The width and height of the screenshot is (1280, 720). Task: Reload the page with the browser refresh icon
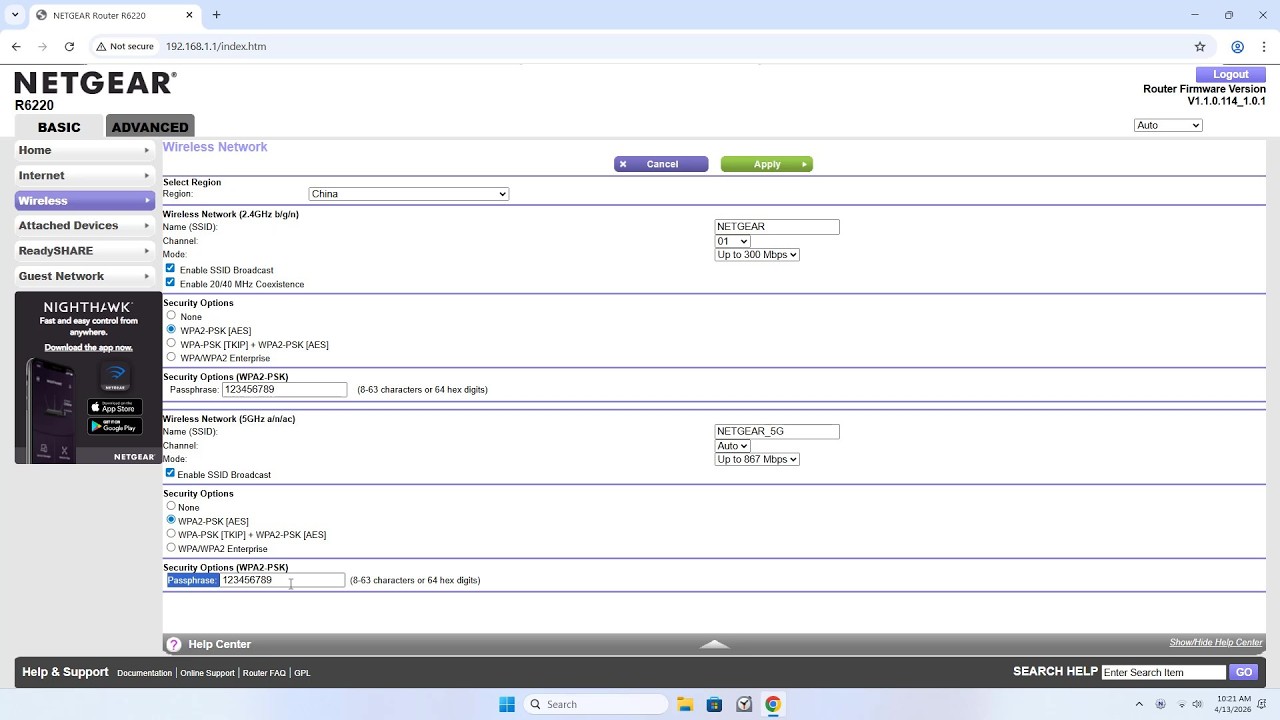pyautogui.click(x=69, y=46)
